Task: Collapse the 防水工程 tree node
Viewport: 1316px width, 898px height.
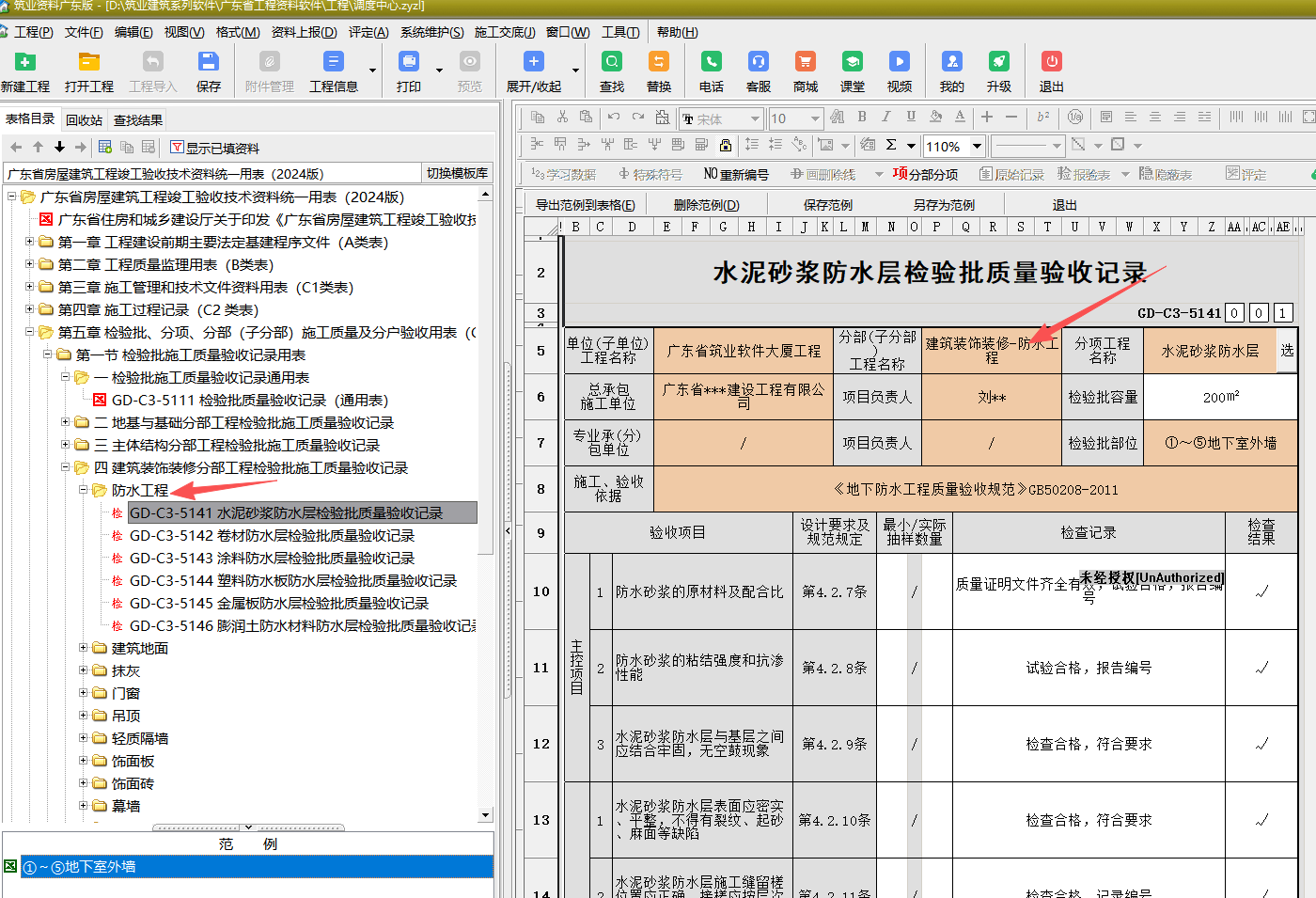Action: 84,490
